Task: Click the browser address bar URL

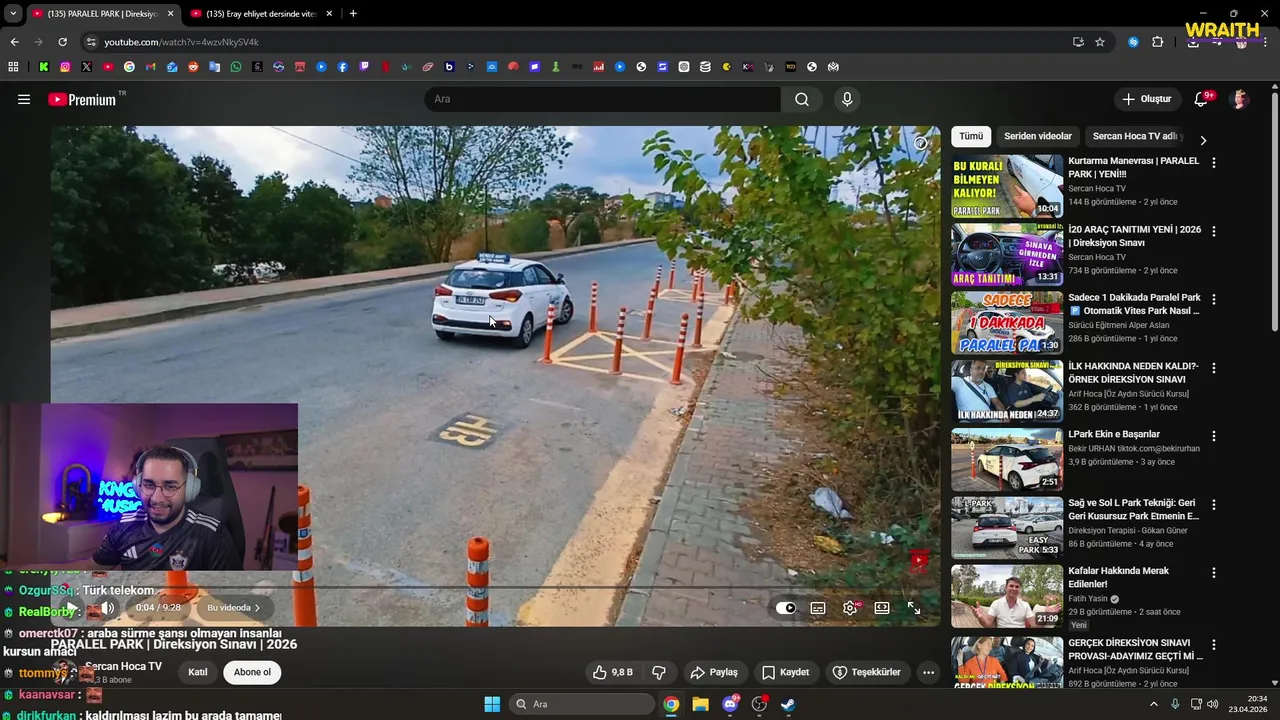Action: 181,42
